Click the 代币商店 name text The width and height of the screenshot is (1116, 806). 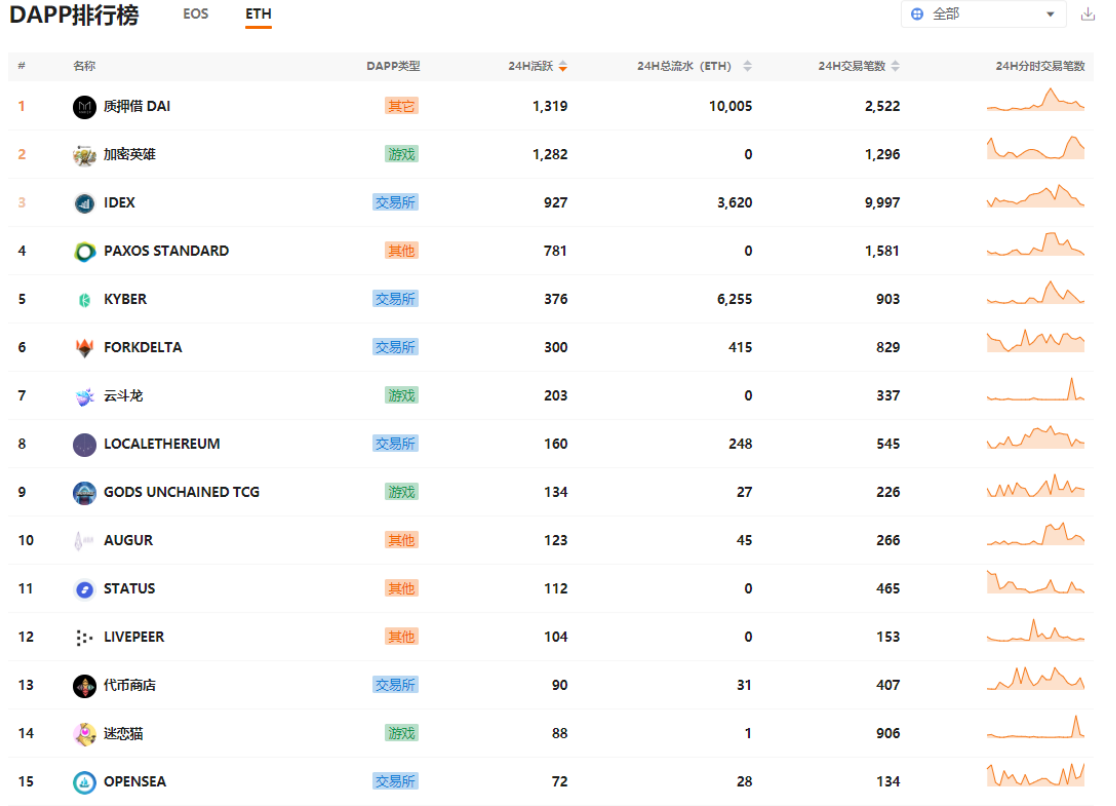130,686
